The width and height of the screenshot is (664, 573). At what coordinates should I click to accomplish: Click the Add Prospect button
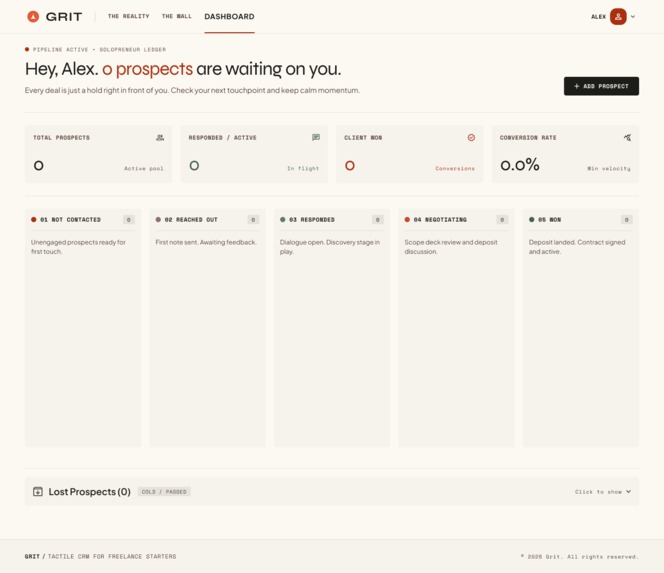pos(601,86)
